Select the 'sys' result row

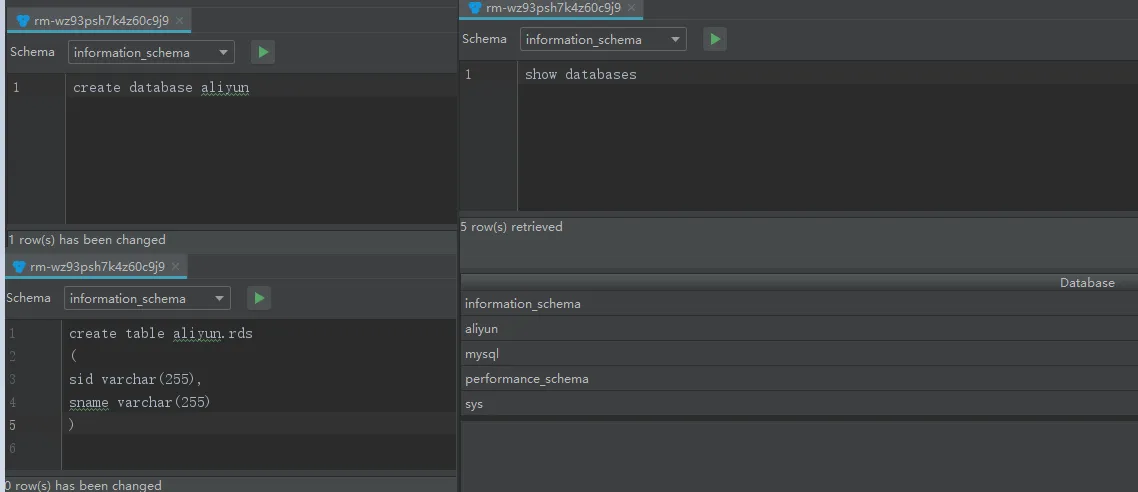pos(799,403)
